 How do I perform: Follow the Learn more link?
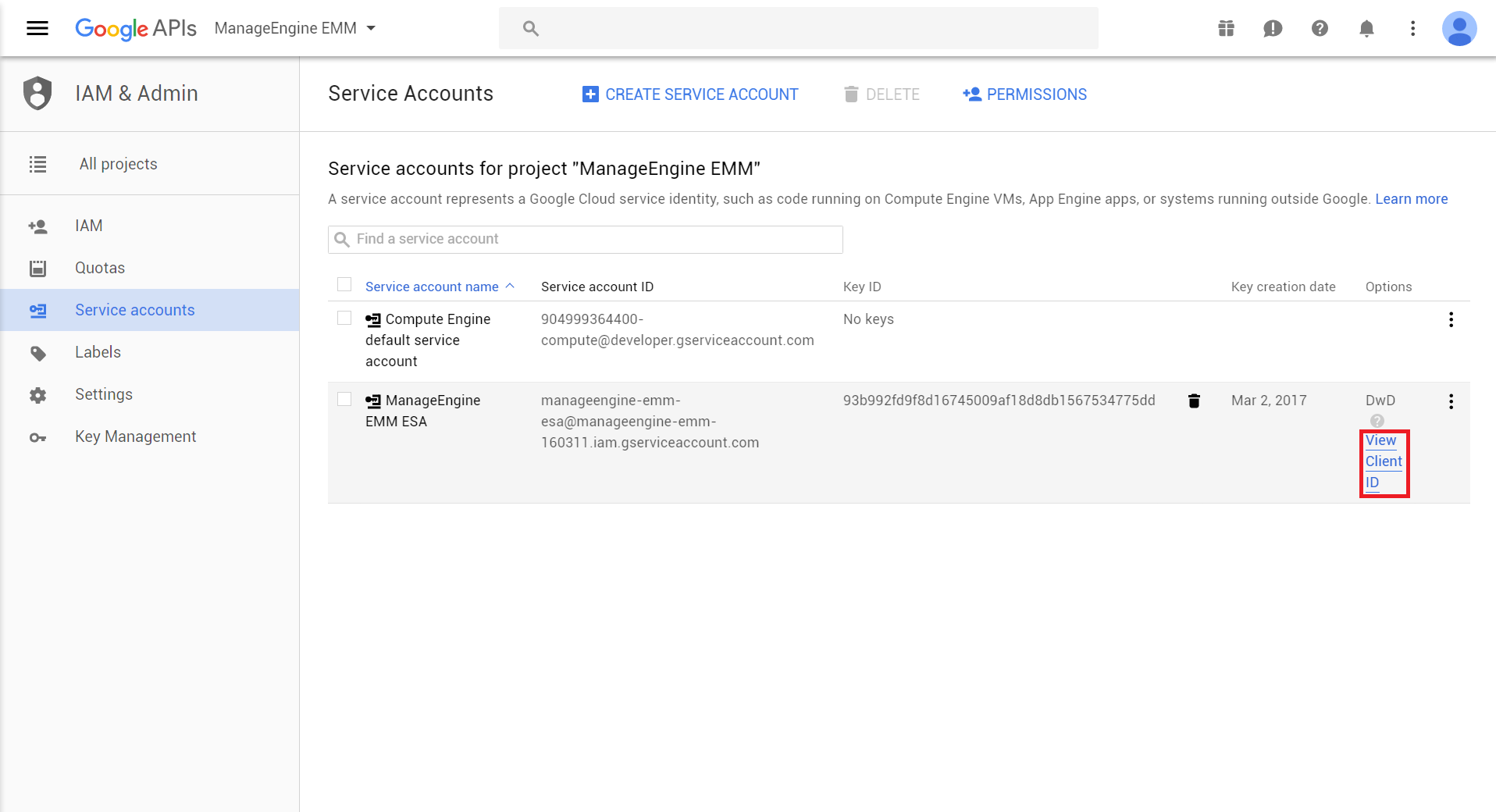(1412, 199)
